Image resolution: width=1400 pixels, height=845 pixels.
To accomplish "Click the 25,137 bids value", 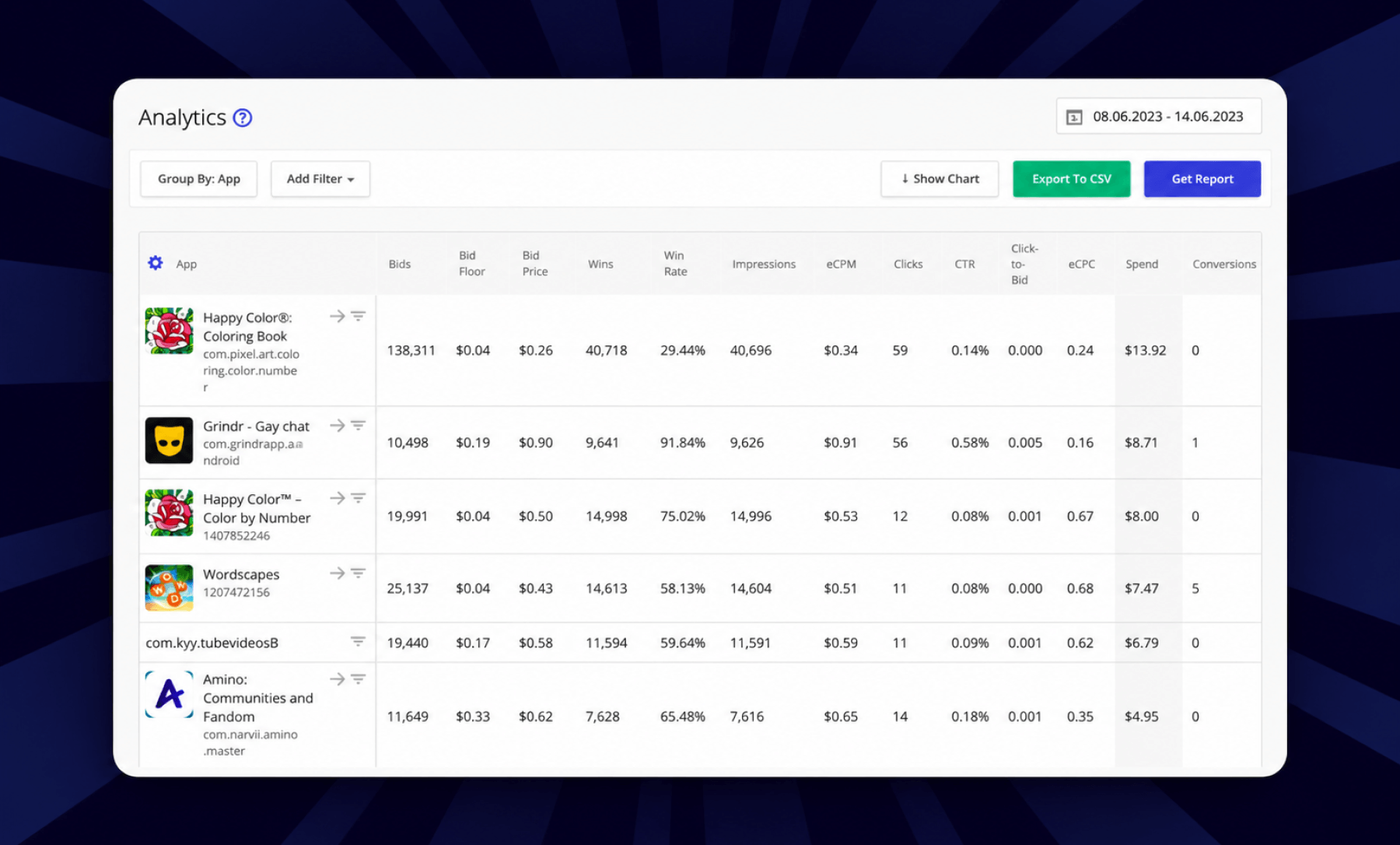I will pos(408,588).
